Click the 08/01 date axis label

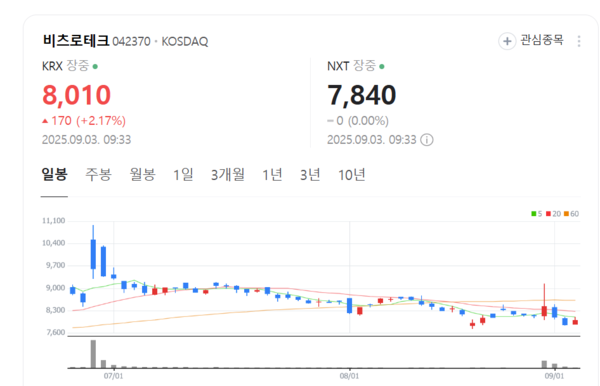349,376
